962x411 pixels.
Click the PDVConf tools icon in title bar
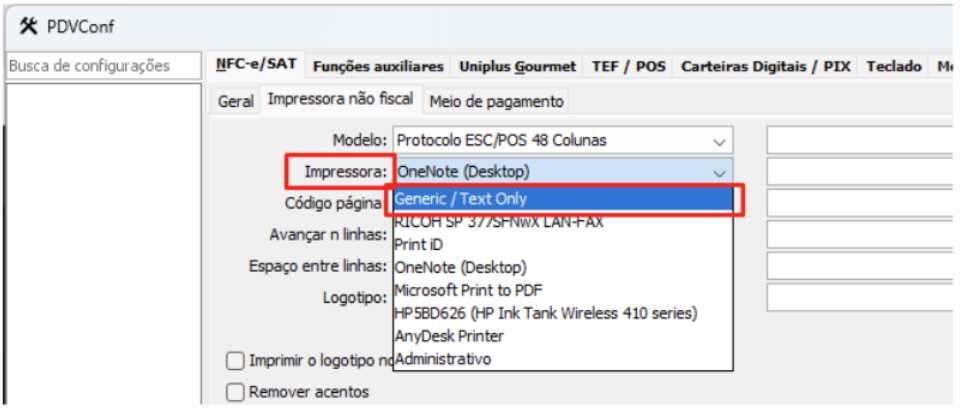pos(28,25)
